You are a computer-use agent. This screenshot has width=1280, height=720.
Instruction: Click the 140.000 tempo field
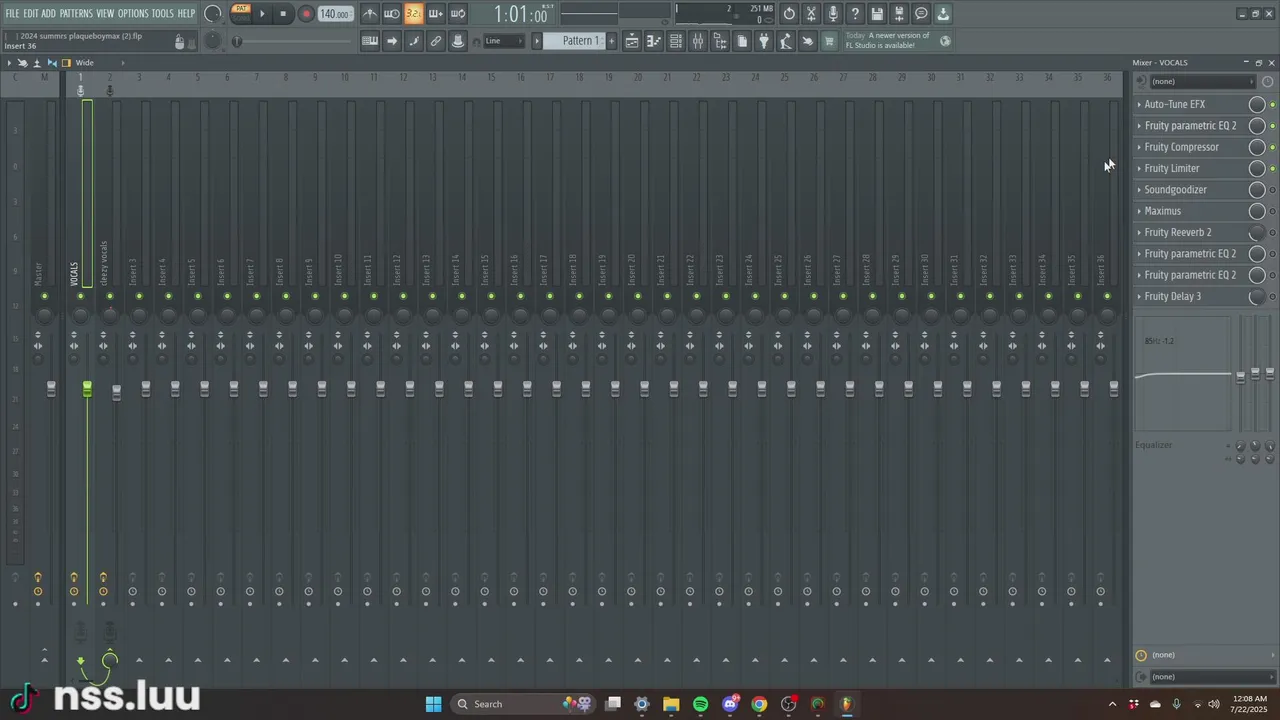[x=334, y=14]
